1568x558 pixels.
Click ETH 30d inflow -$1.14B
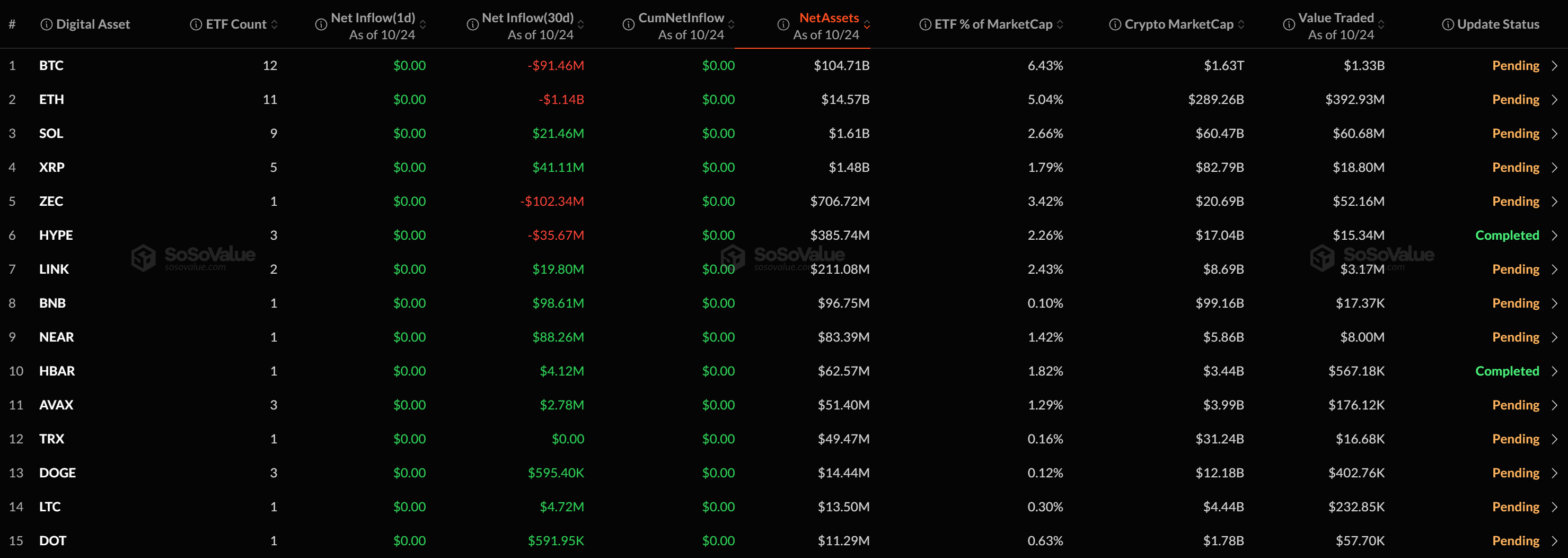coord(561,99)
